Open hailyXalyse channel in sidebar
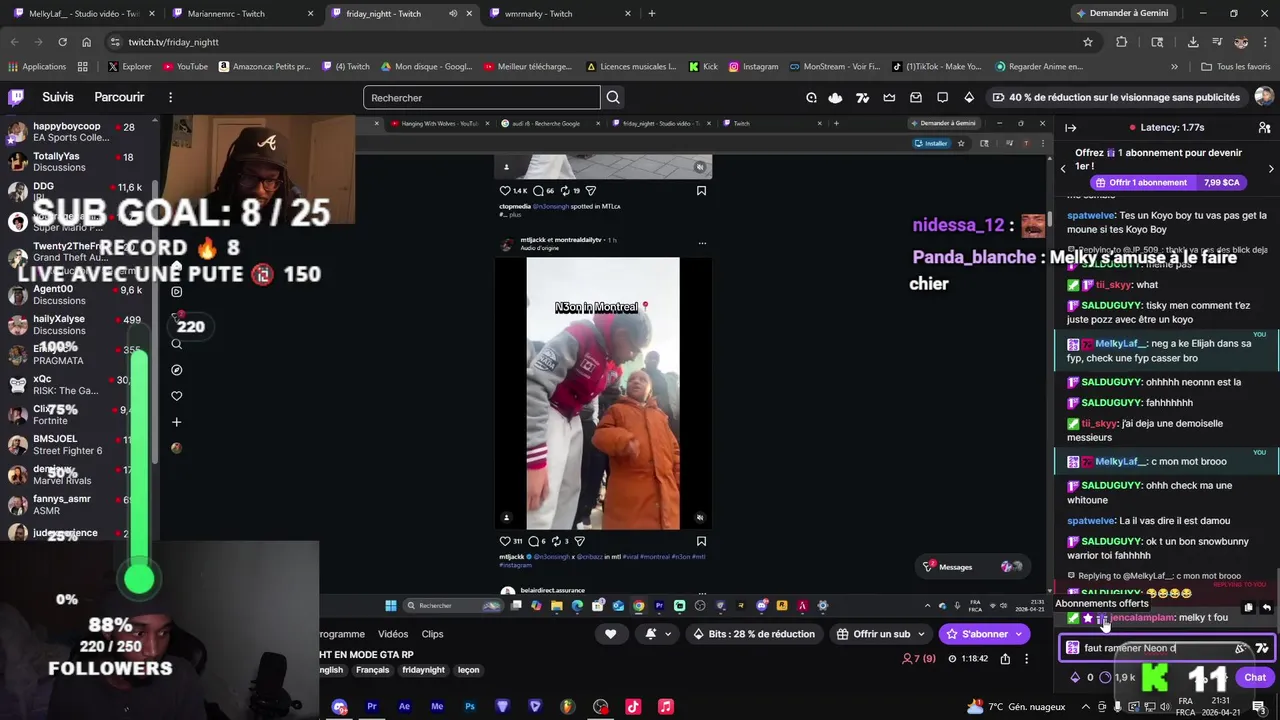This screenshot has height=720, width=1280. (78, 325)
